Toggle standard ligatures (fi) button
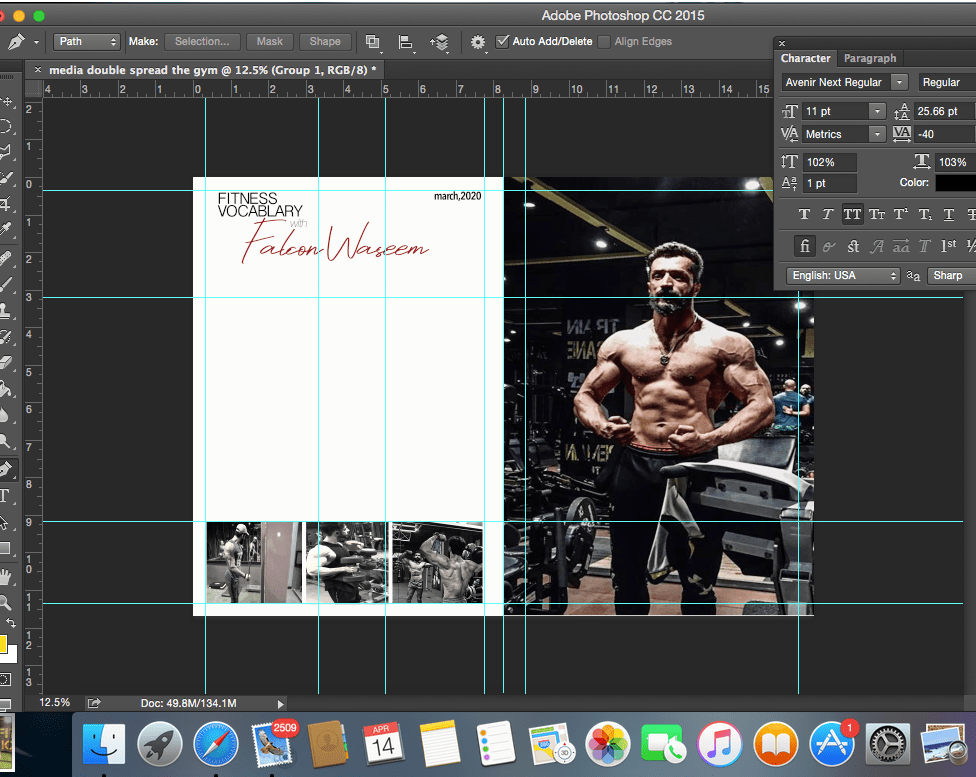 pyautogui.click(x=804, y=246)
